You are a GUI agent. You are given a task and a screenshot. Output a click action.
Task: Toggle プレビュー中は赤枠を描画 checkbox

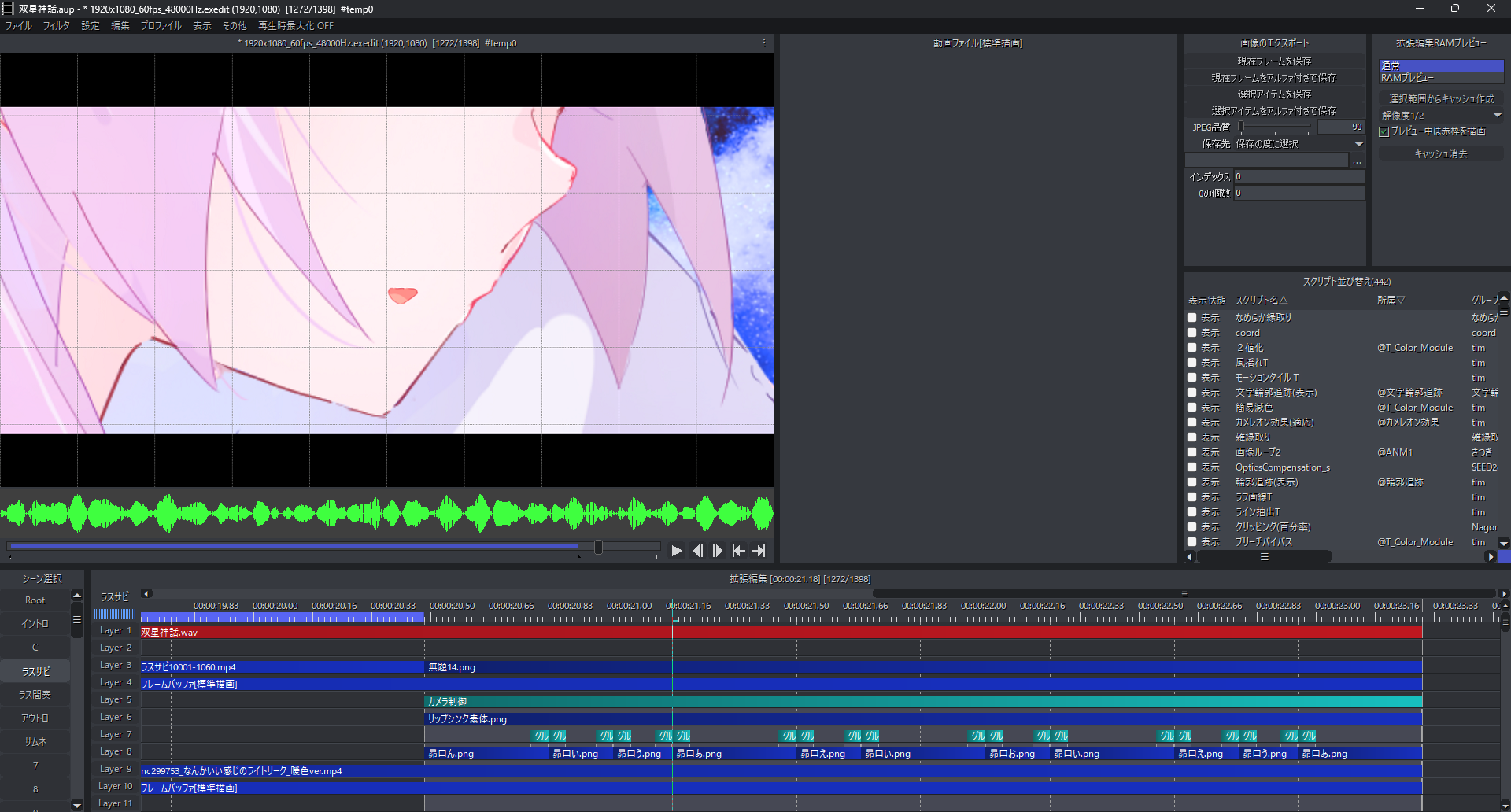[1384, 131]
